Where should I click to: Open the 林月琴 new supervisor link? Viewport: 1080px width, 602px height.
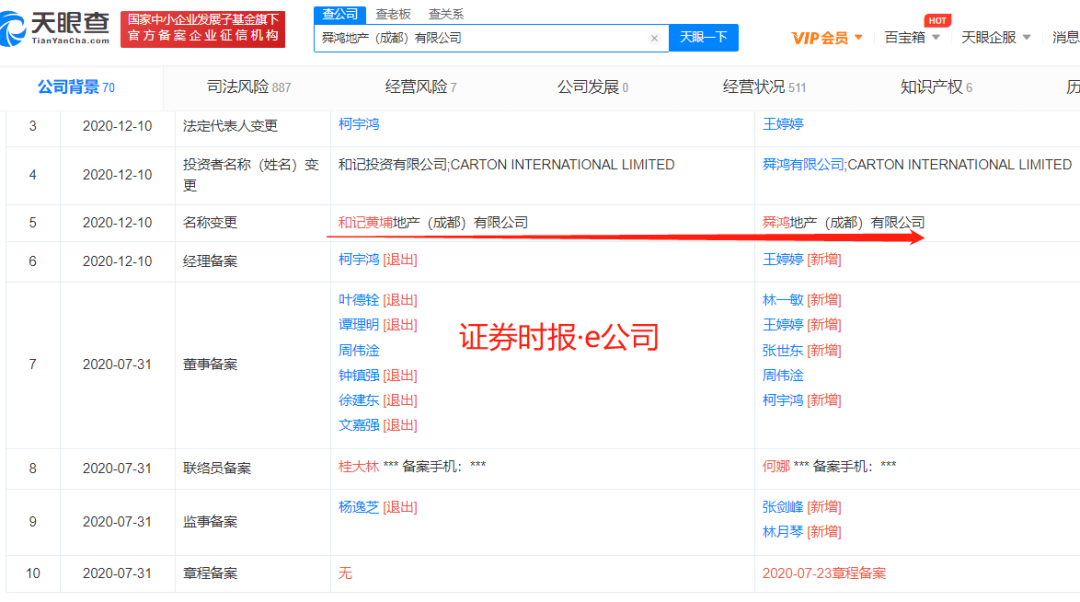click(783, 532)
